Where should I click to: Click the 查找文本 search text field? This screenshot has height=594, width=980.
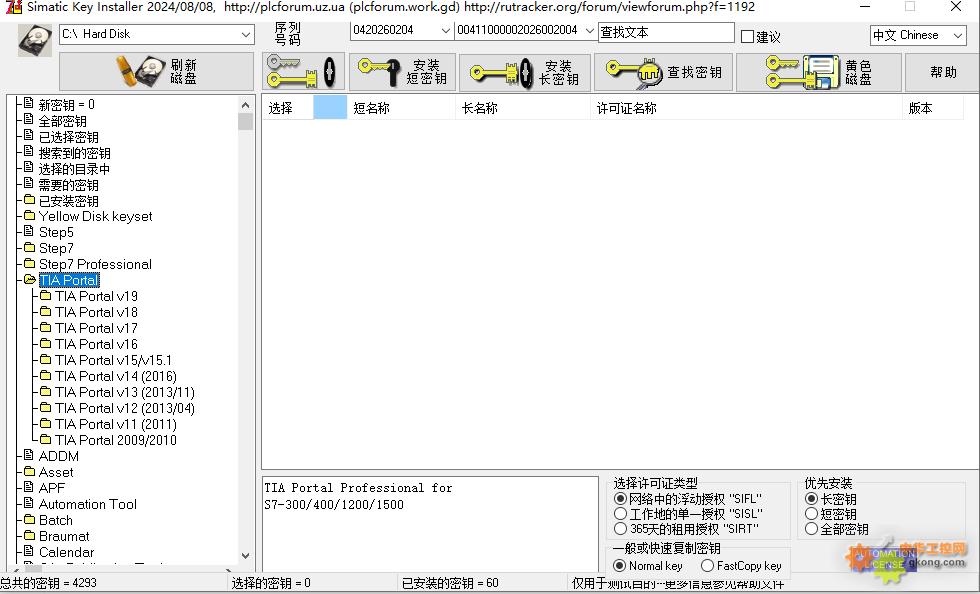664,32
